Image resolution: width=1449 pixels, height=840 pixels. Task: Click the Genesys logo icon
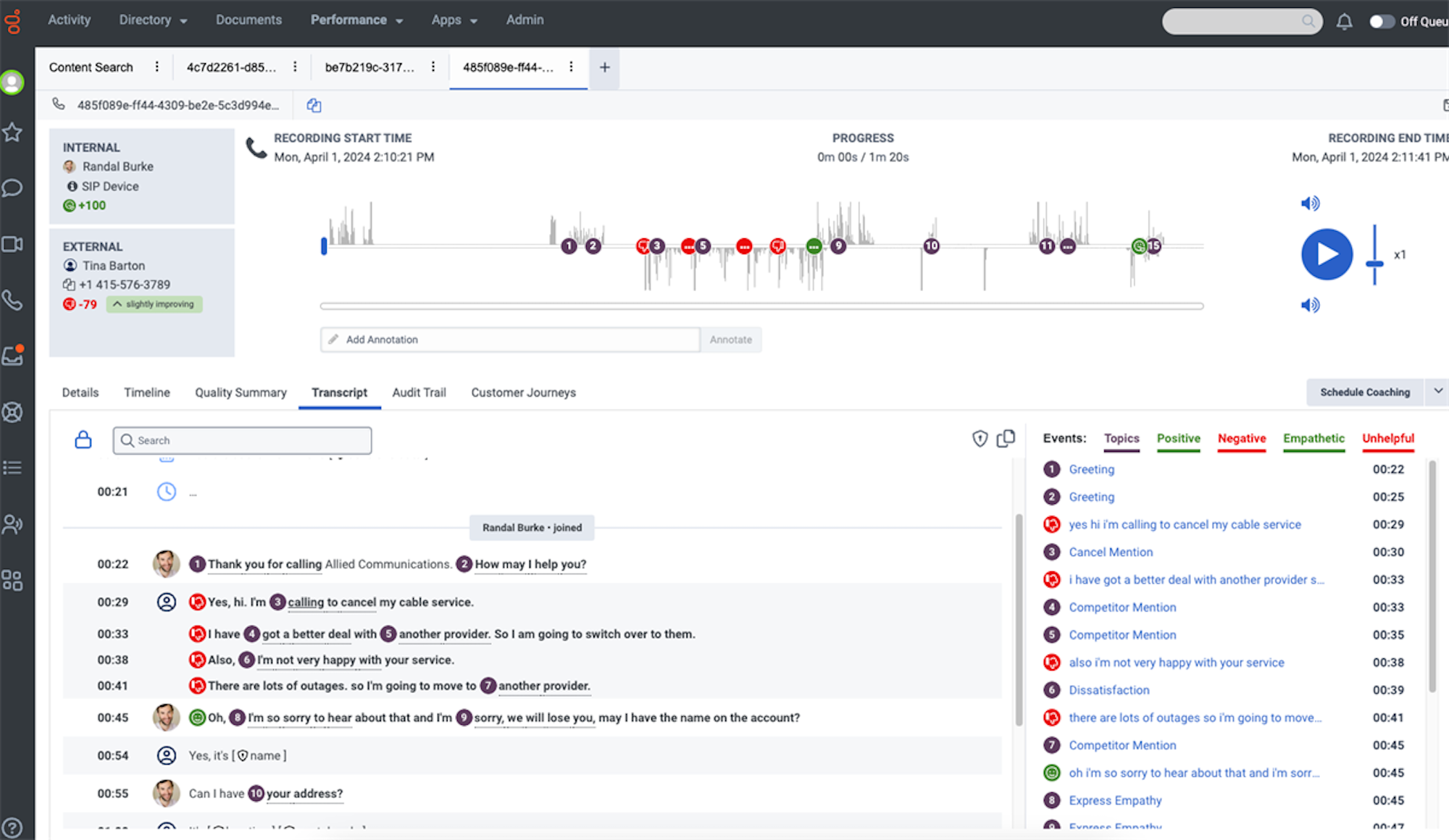pyautogui.click(x=13, y=22)
